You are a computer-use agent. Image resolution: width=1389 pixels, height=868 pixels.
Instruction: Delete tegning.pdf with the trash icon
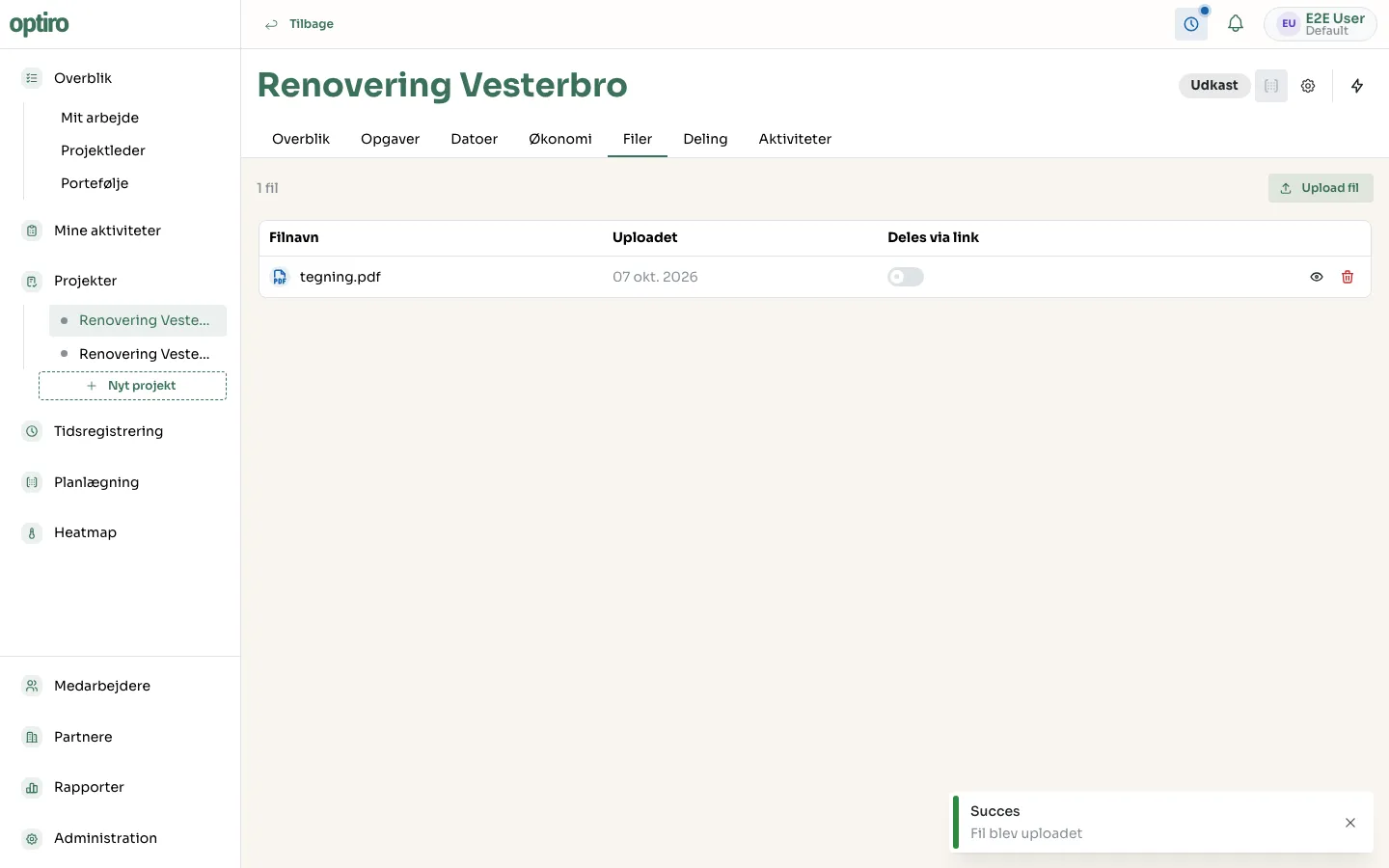pyautogui.click(x=1348, y=277)
